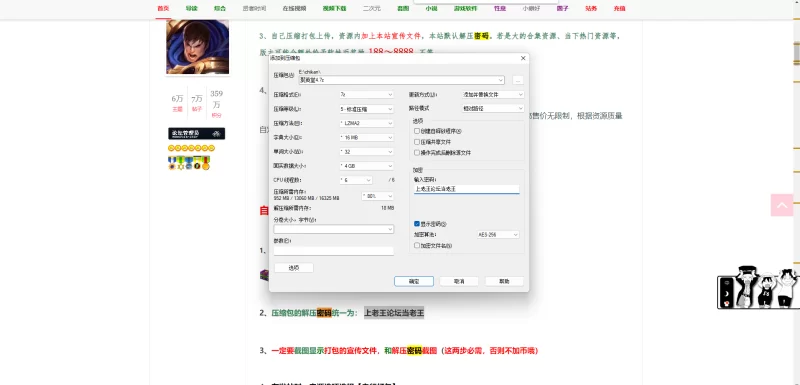This screenshot has height=385, width=800.
Task: Open the word size dropdown showing 32
Action: click(x=366, y=151)
